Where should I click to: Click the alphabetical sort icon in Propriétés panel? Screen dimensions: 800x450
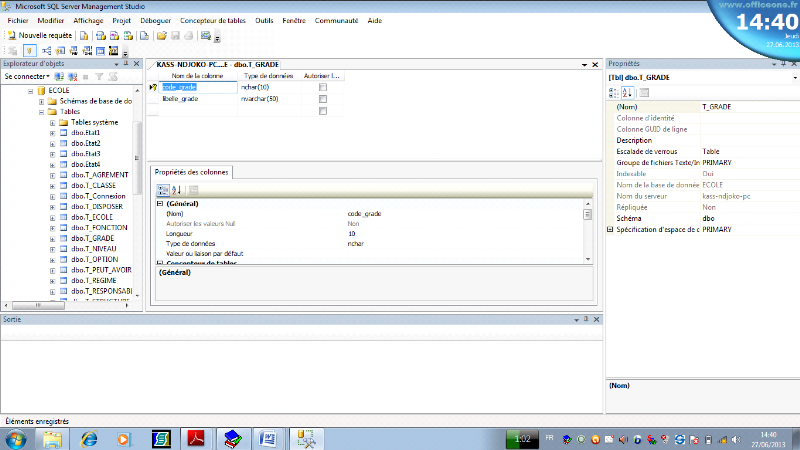point(628,93)
